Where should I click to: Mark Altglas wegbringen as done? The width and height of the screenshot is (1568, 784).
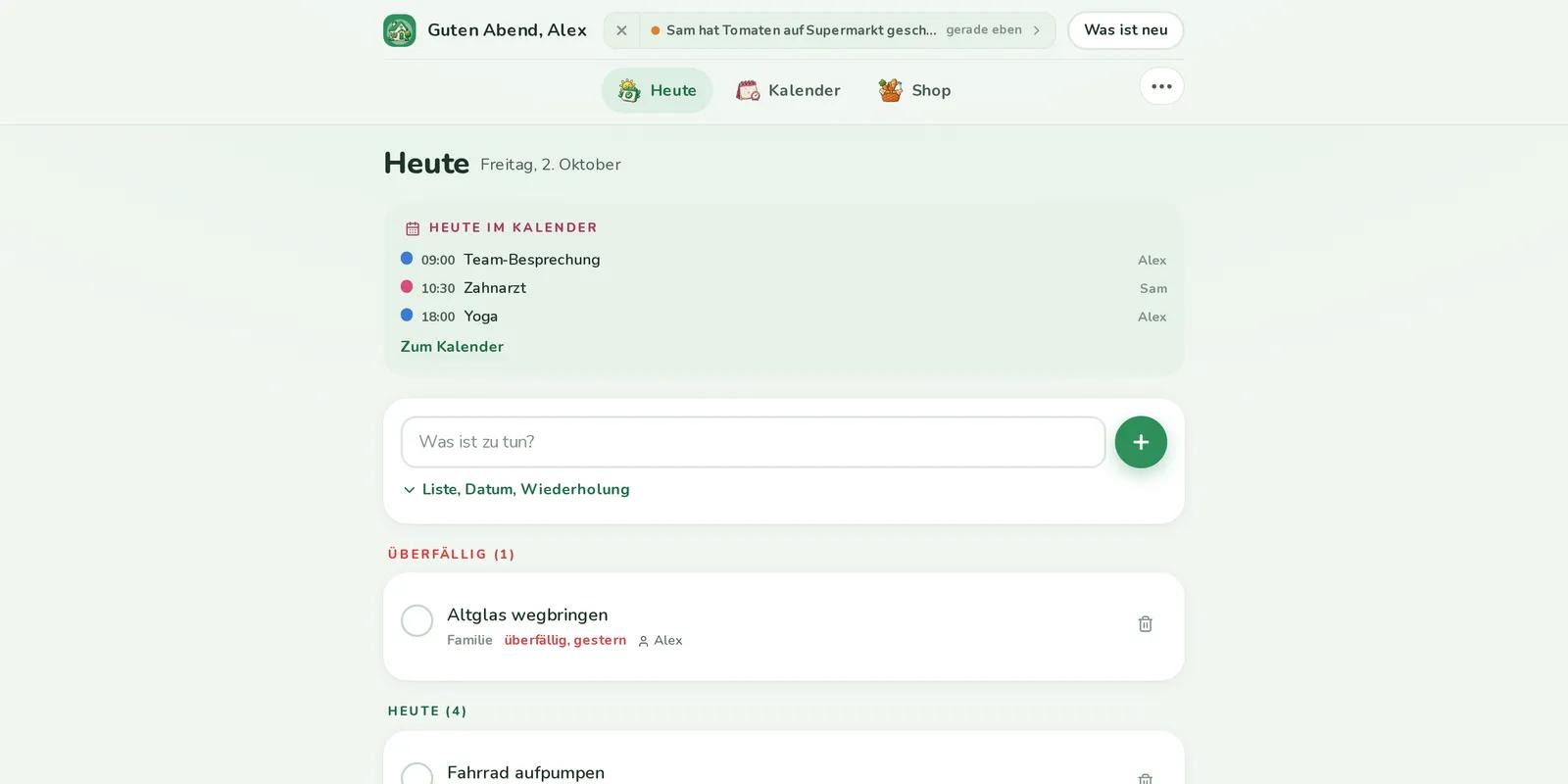[x=416, y=620]
